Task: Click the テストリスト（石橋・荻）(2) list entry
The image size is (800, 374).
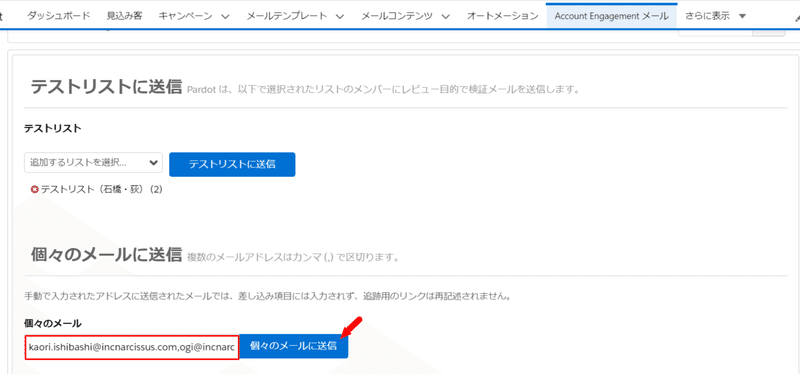Action: tap(102, 190)
